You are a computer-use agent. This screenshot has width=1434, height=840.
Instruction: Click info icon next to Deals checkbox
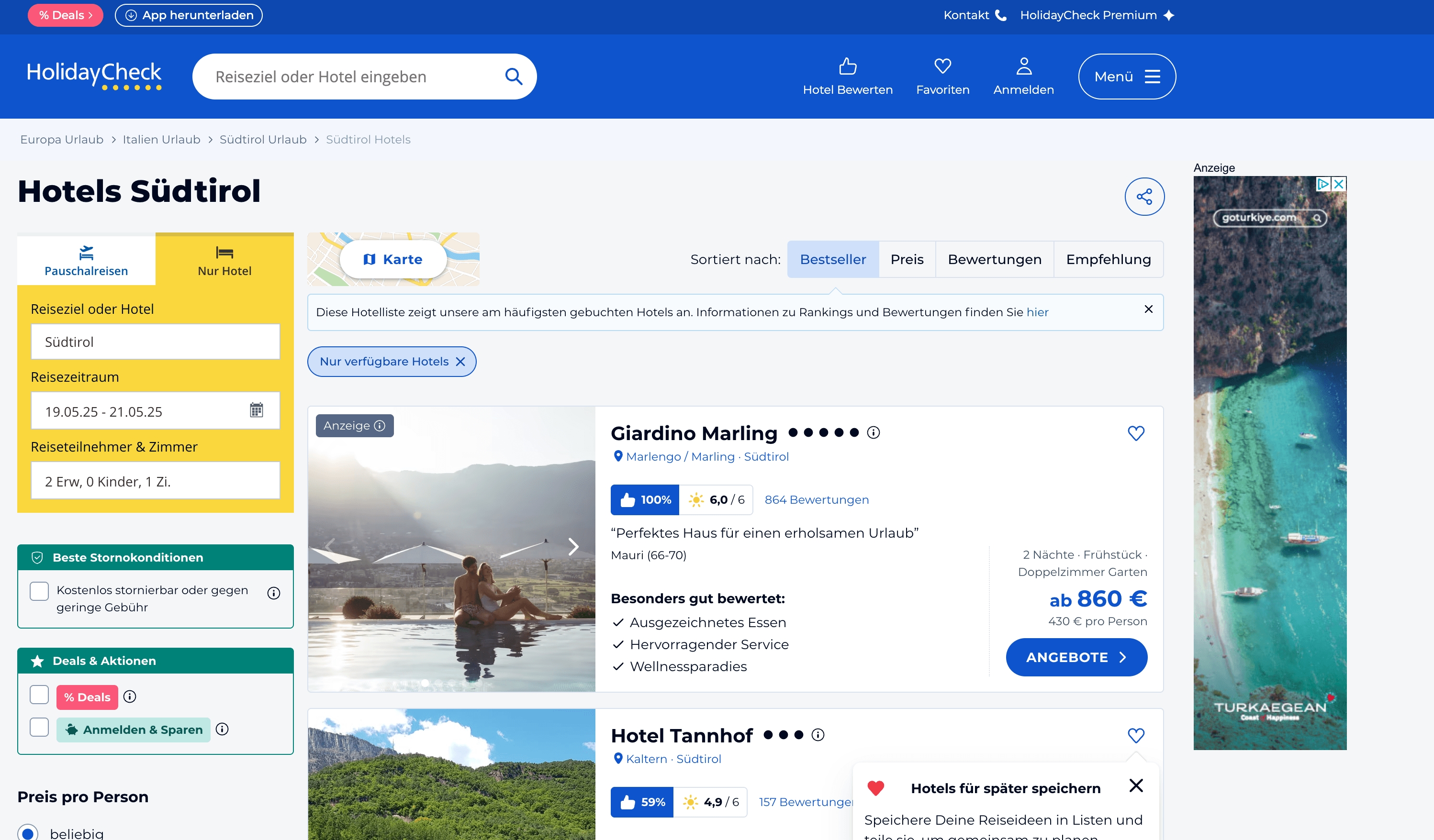(130, 696)
